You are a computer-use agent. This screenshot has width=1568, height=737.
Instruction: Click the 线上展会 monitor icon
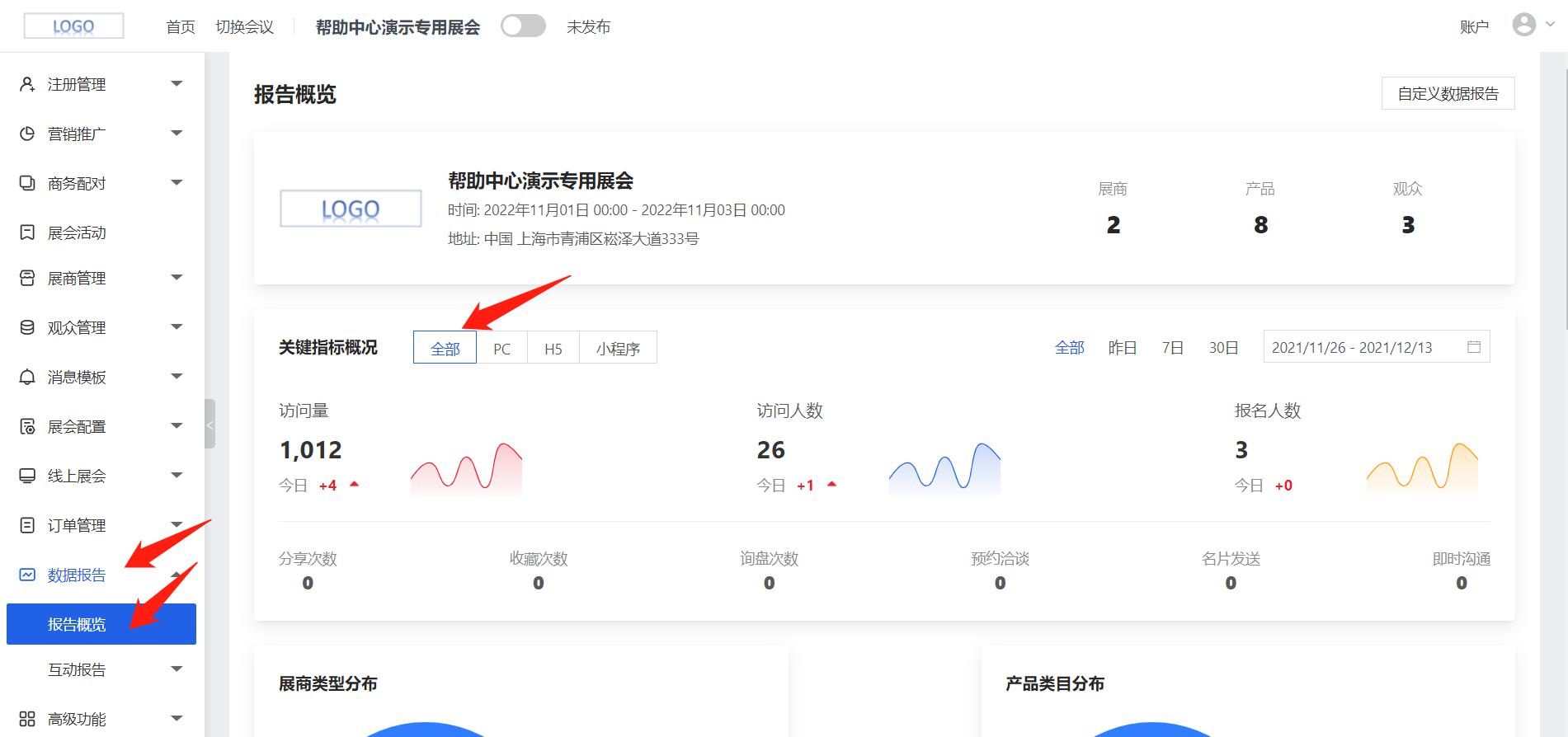27,476
